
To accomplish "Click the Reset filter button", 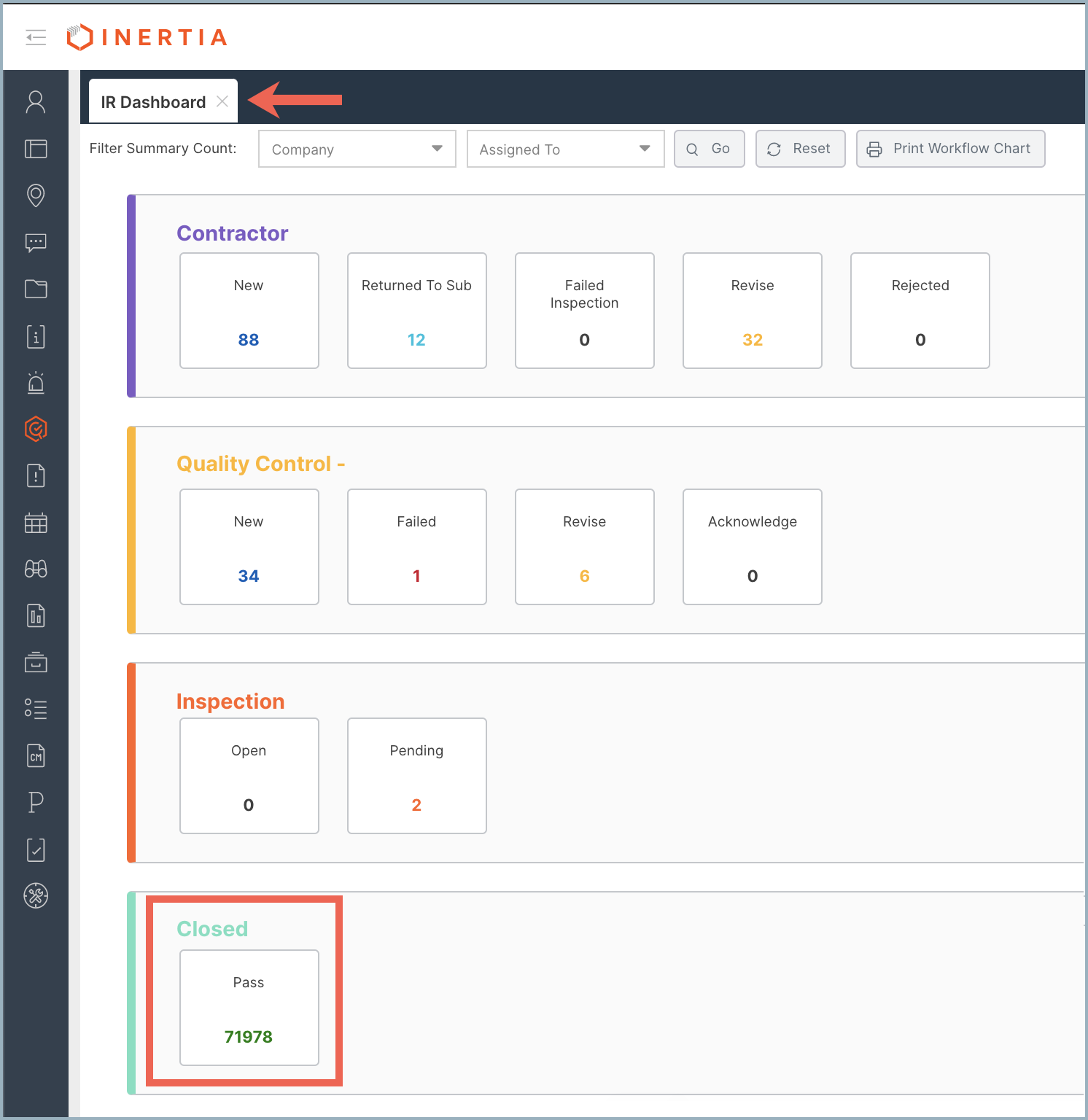I will 800,149.
